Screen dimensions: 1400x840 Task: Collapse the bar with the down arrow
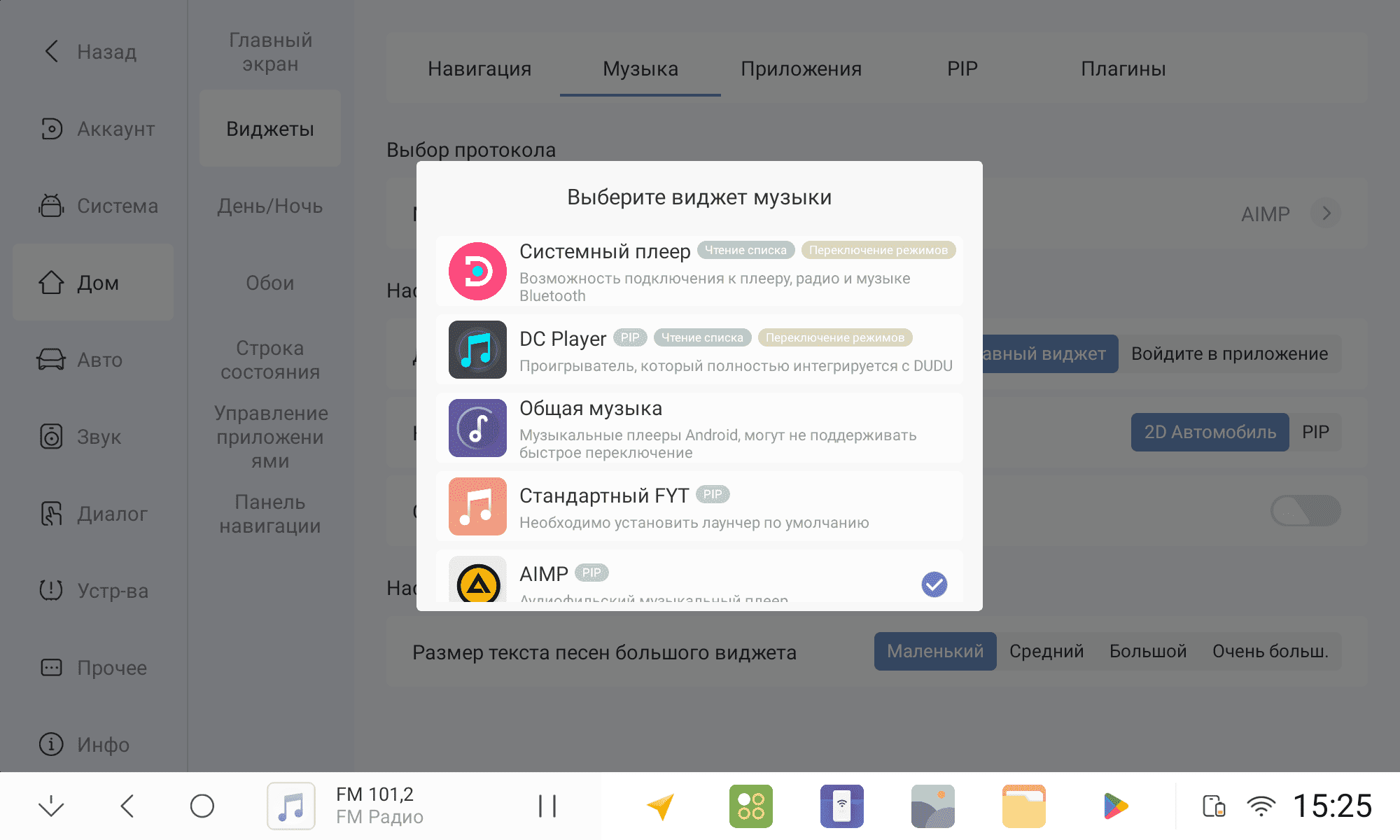(51, 806)
